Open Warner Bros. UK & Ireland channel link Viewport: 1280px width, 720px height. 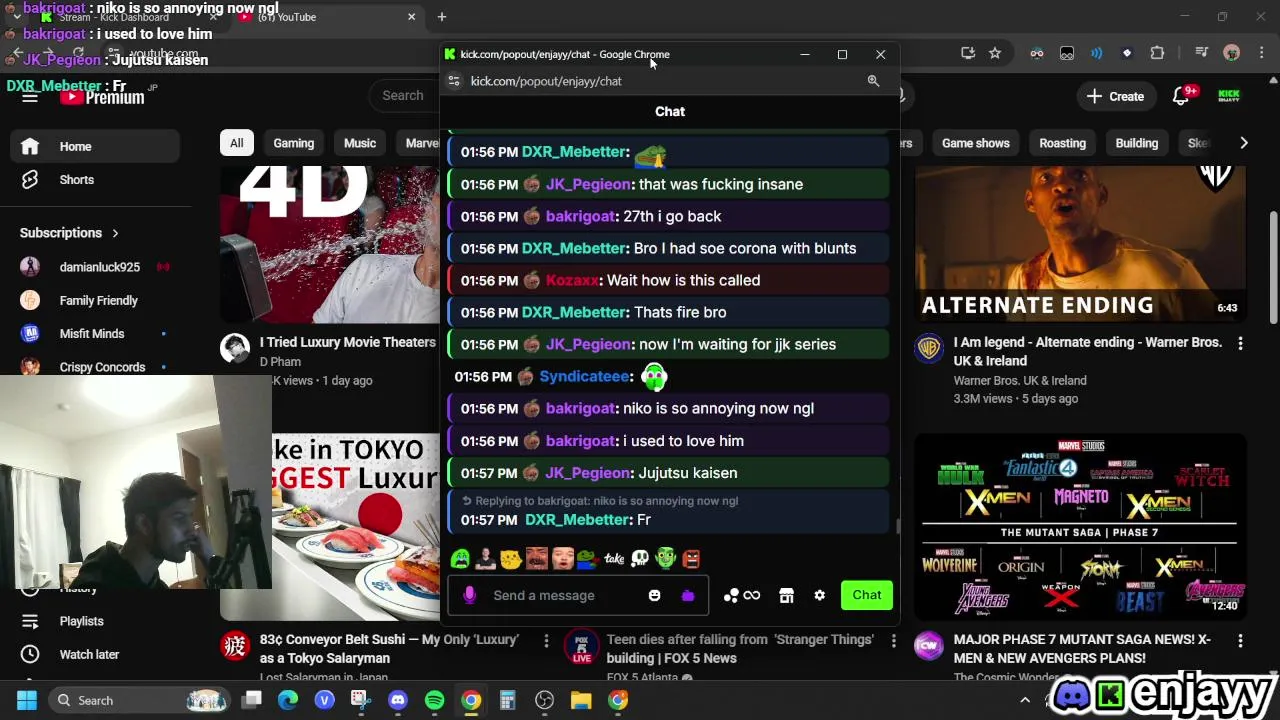[1020, 380]
